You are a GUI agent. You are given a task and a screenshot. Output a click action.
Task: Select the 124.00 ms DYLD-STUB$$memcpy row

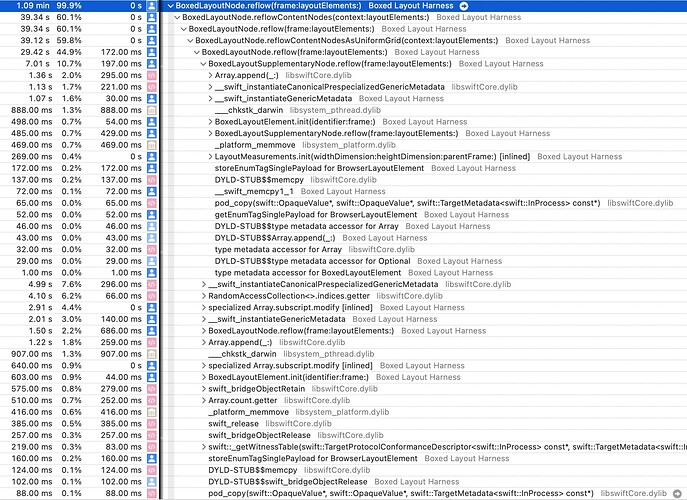(x=344, y=470)
